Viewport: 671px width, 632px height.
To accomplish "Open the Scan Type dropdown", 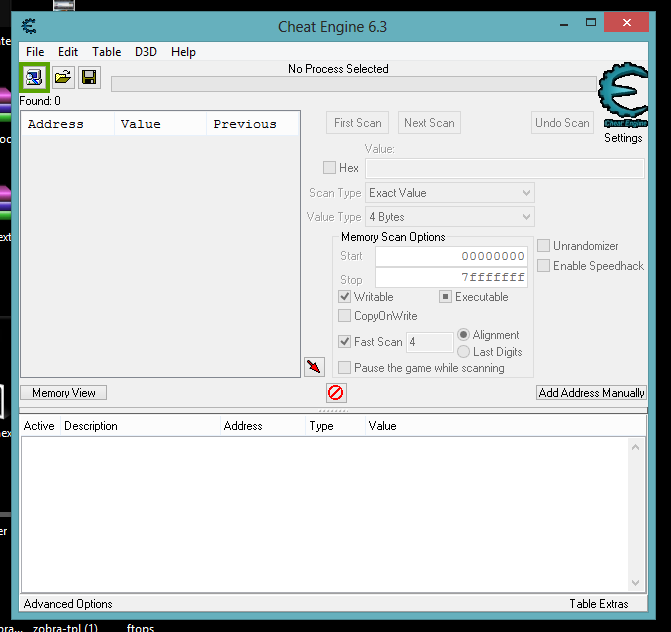I will (450, 193).
